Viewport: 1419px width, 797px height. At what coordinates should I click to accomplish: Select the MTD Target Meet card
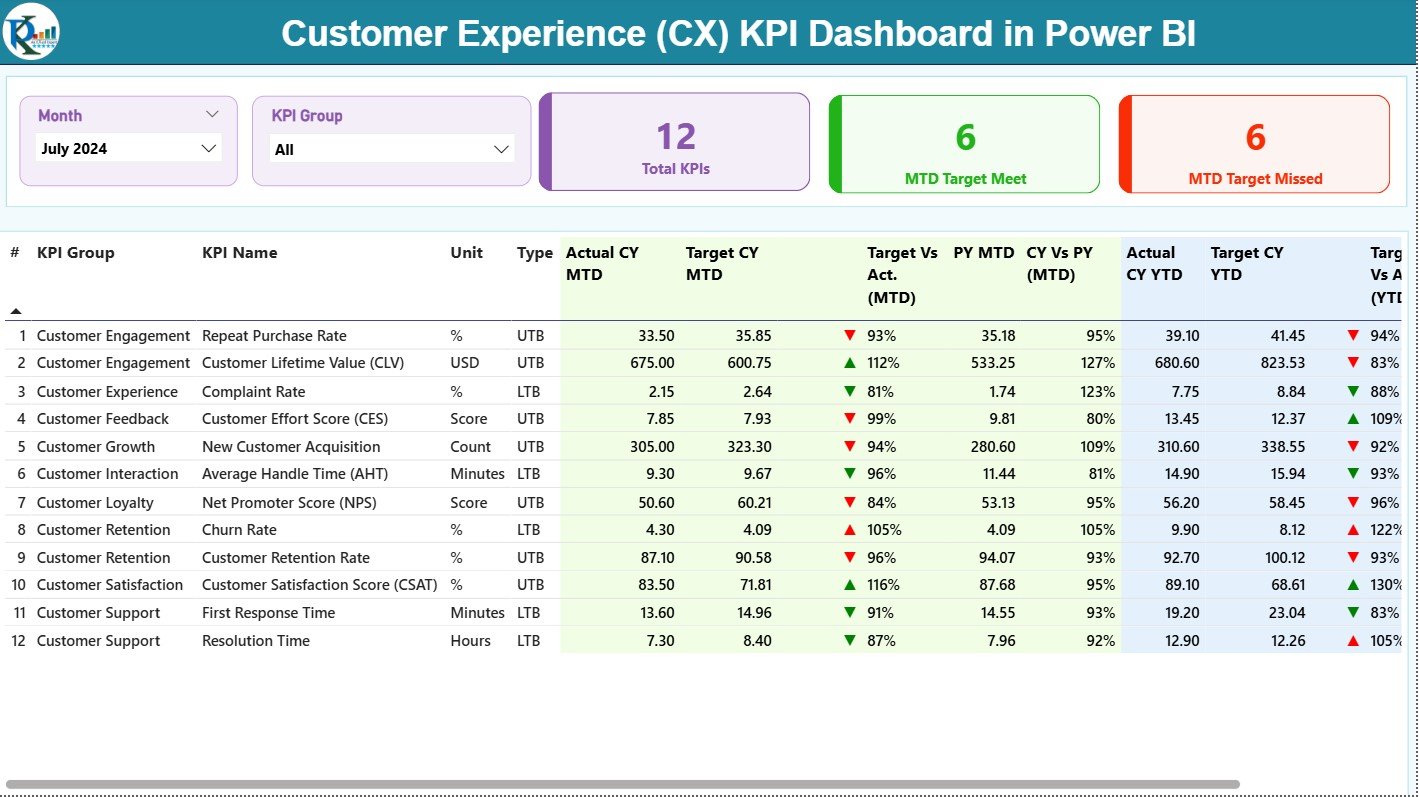click(x=963, y=143)
